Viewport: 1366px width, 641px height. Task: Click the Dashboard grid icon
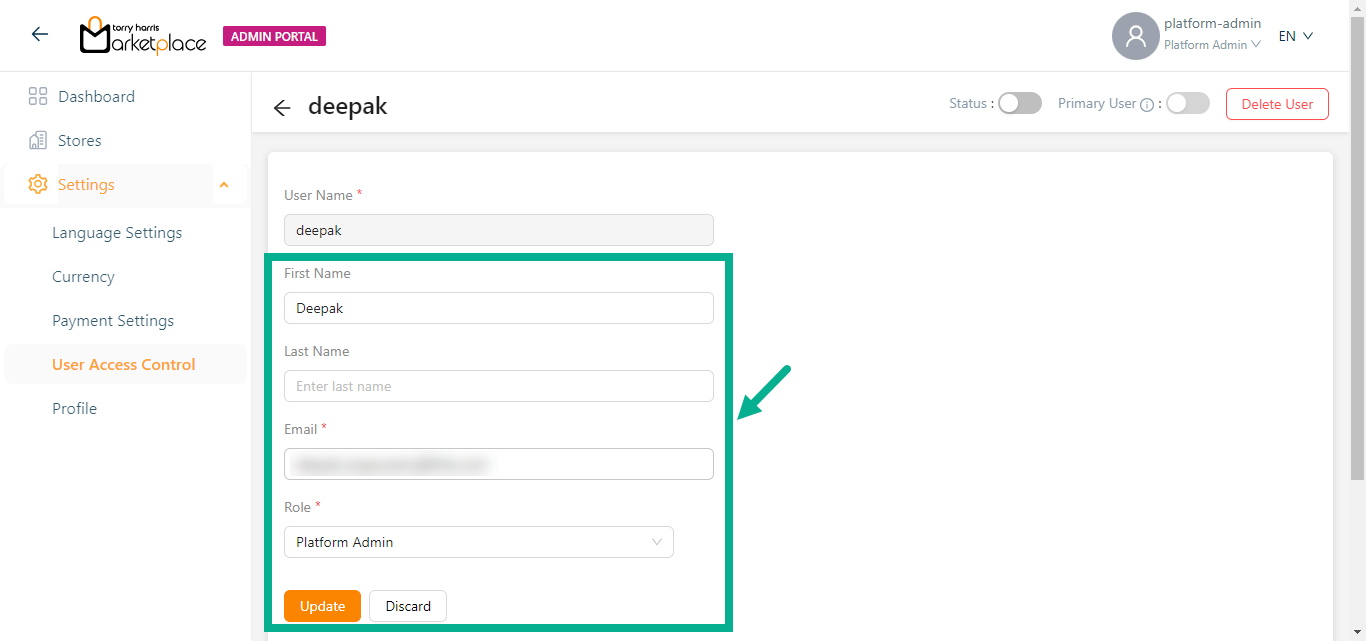coord(38,97)
